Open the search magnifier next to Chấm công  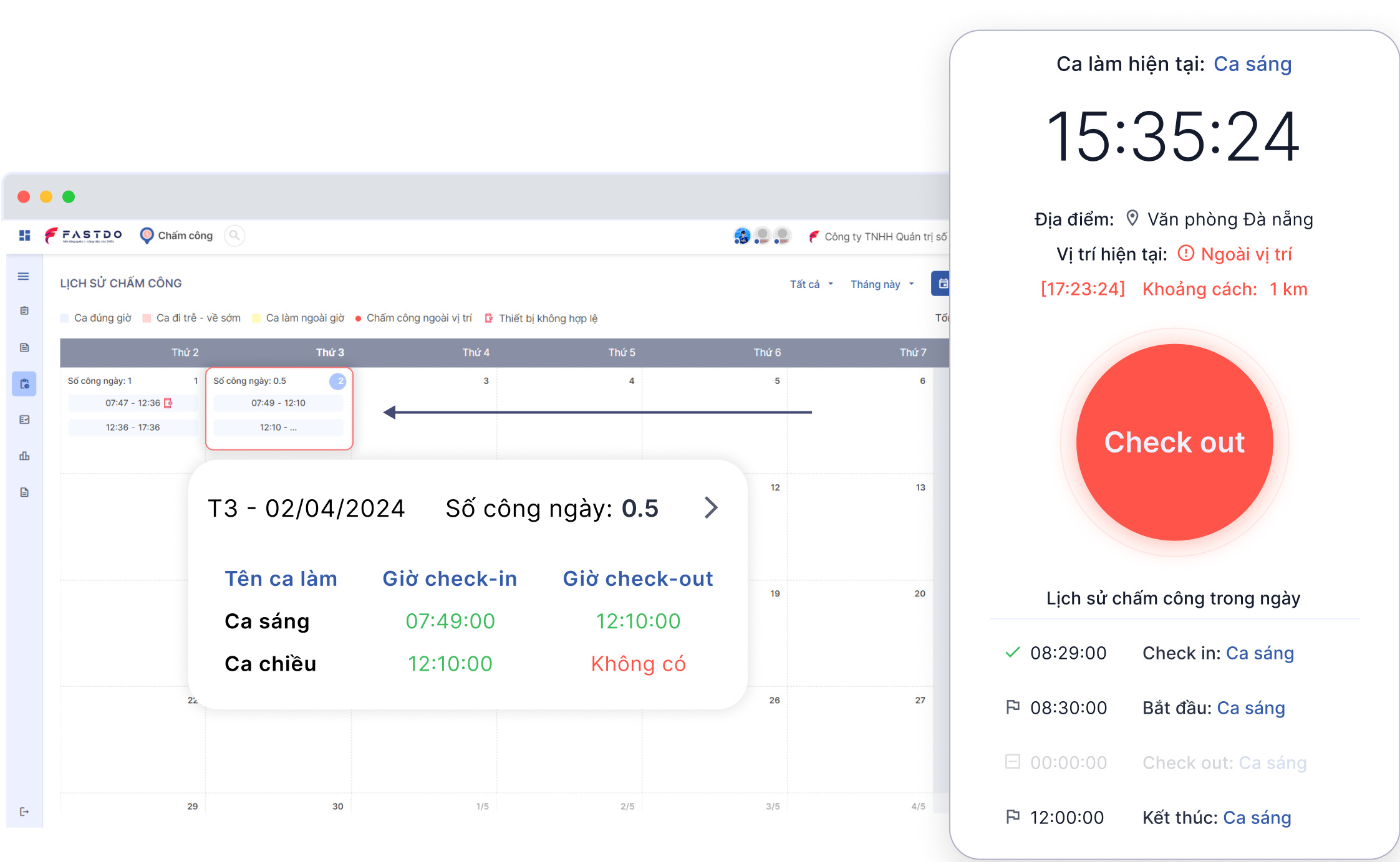(x=234, y=236)
